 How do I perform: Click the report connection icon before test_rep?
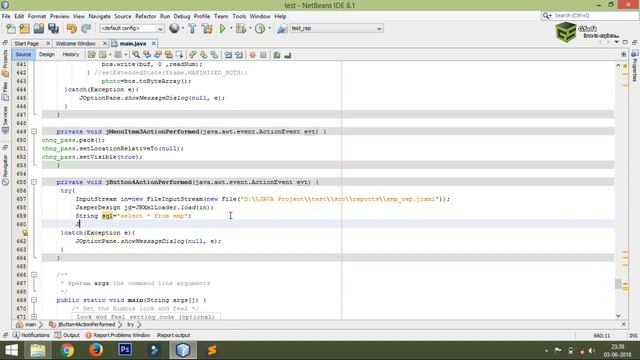282,29
